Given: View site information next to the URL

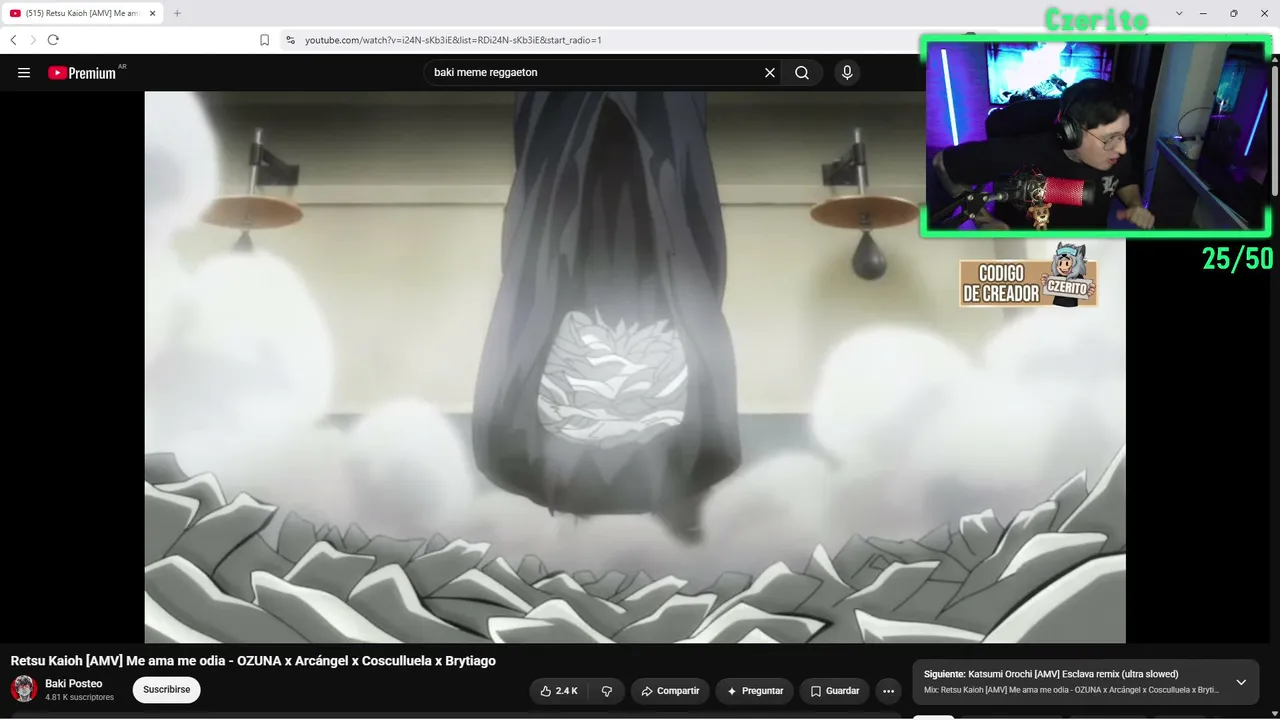Looking at the screenshot, I should (x=290, y=40).
